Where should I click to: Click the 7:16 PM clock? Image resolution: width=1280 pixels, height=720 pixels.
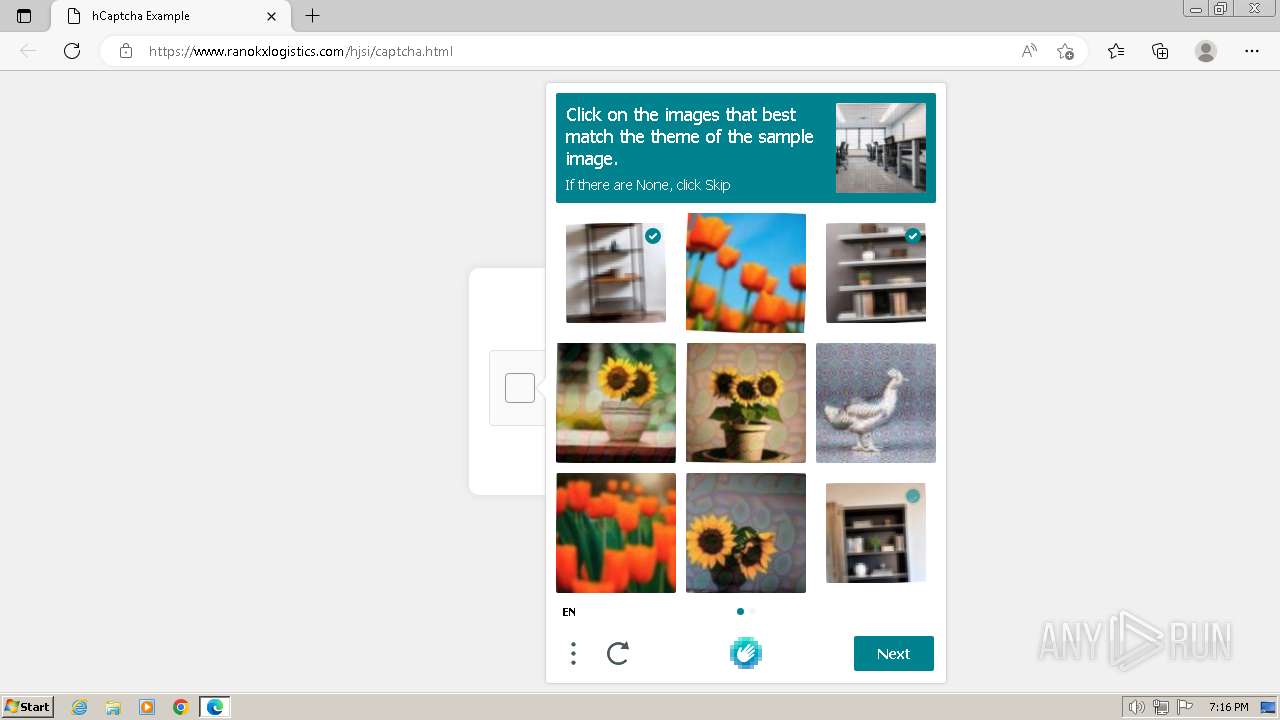point(1228,707)
